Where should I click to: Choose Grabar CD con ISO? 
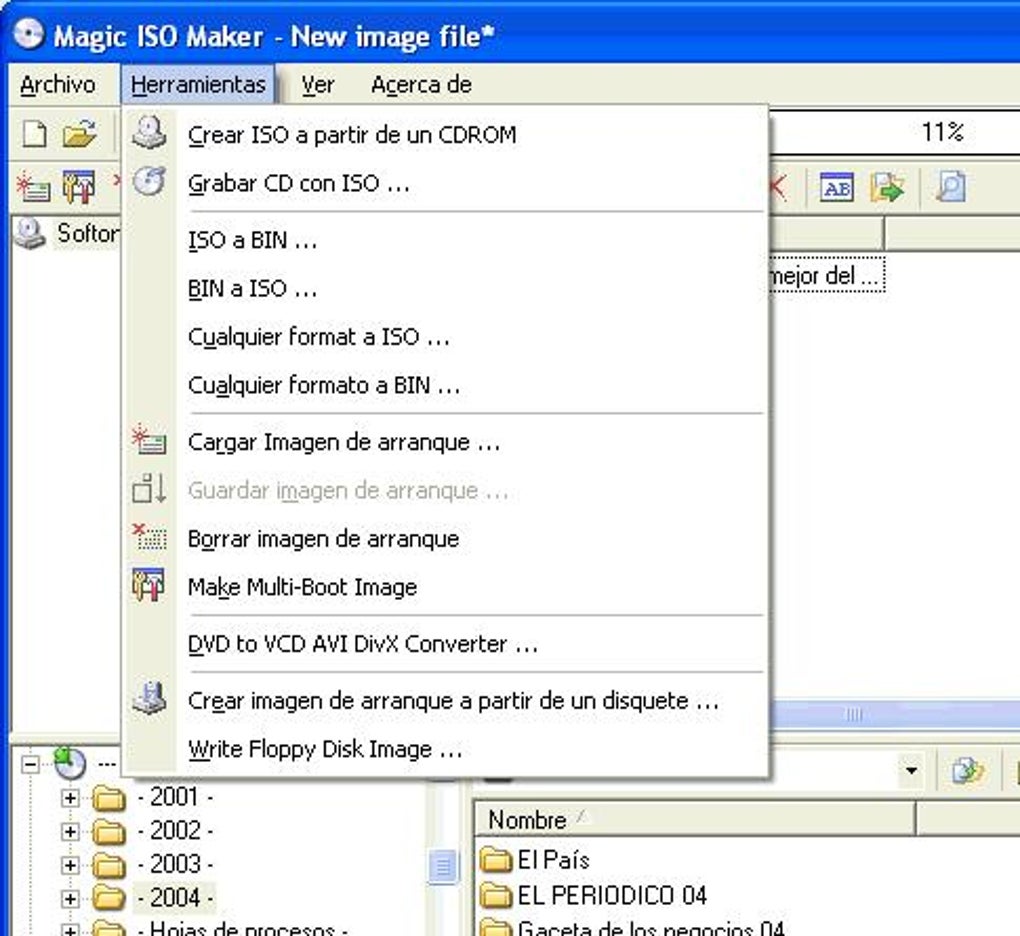click(446, 183)
